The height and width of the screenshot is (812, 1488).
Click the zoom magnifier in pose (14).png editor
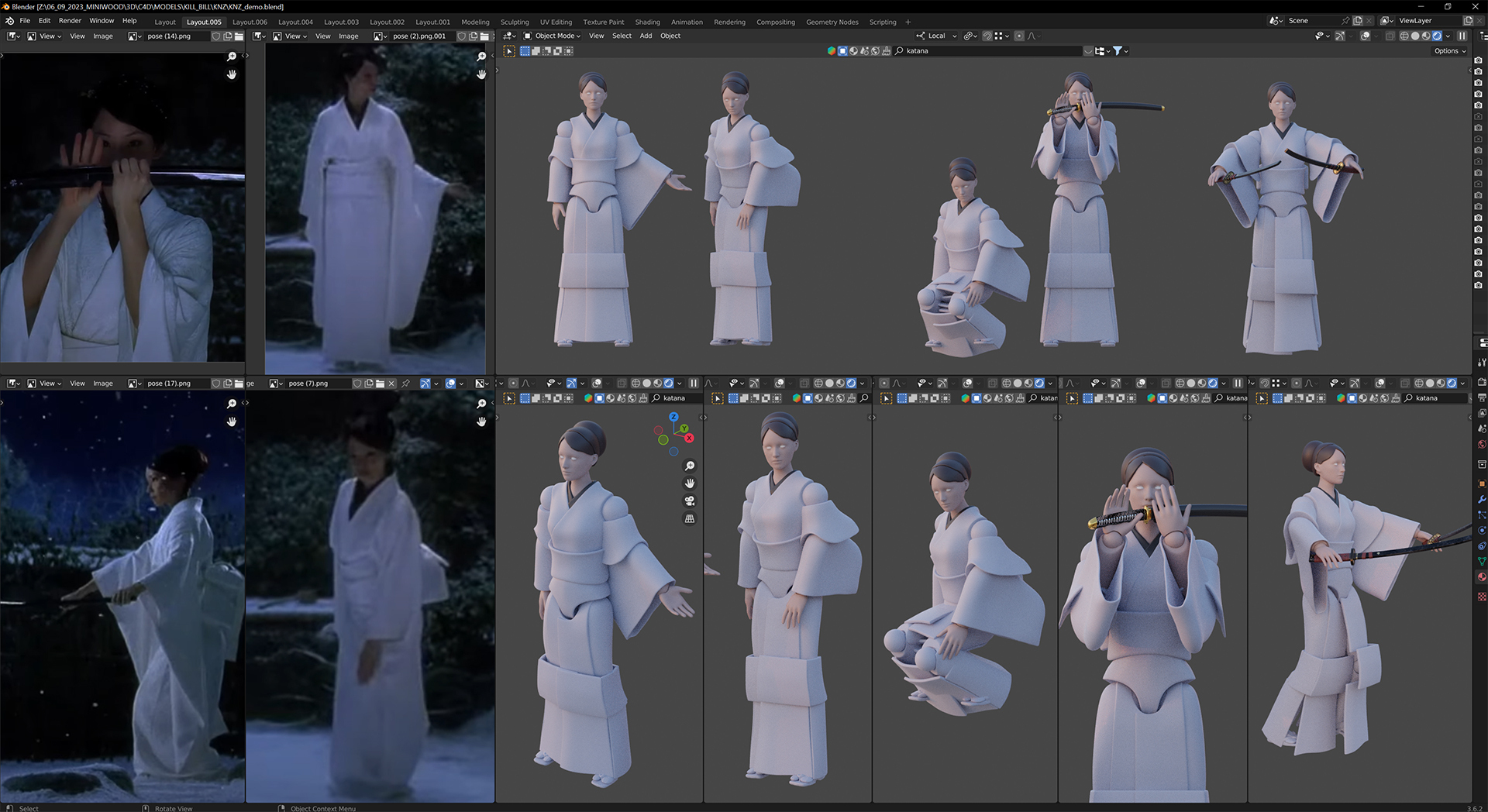[231, 57]
